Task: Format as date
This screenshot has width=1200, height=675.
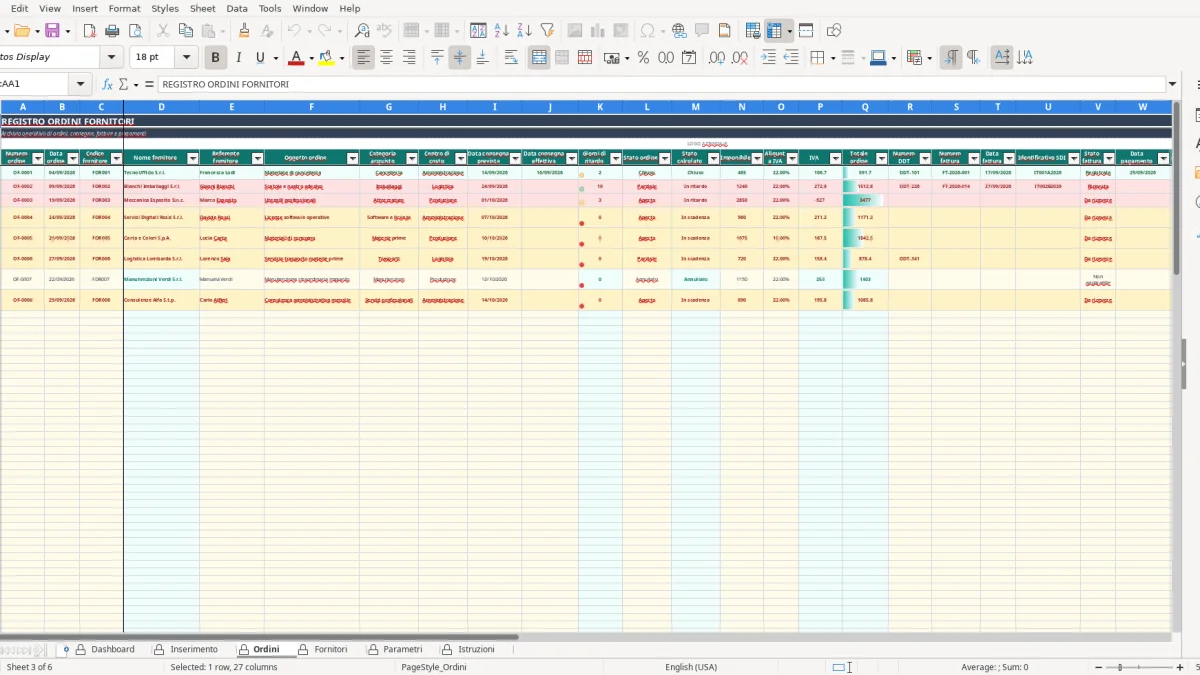Action: (689, 58)
